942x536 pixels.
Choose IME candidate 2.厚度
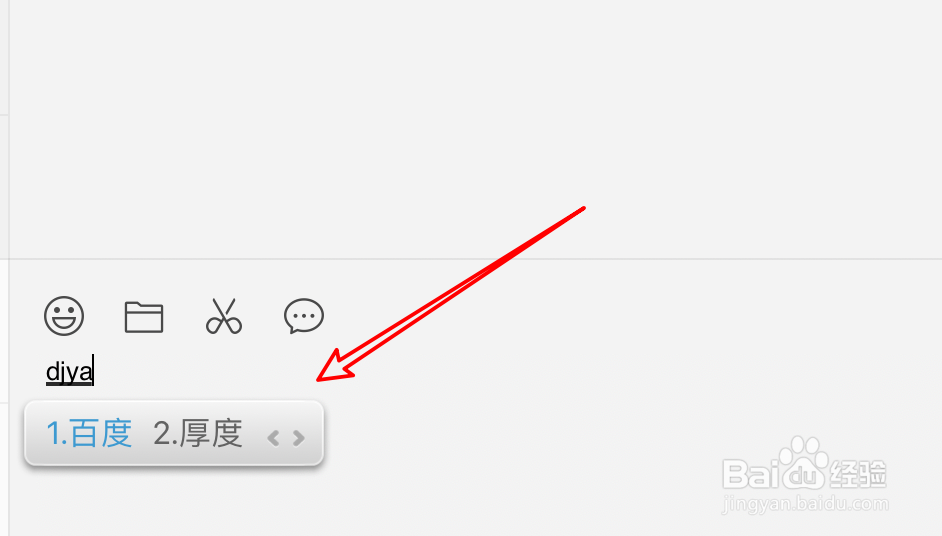point(198,433)
